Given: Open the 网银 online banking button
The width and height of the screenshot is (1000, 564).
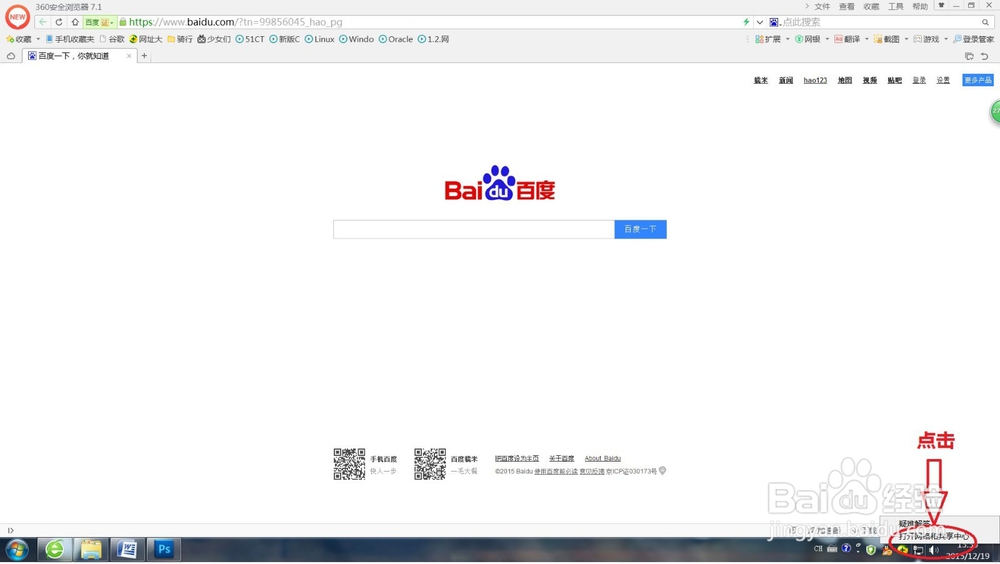Looking at the screenshot, I should (x=808, y=39).
